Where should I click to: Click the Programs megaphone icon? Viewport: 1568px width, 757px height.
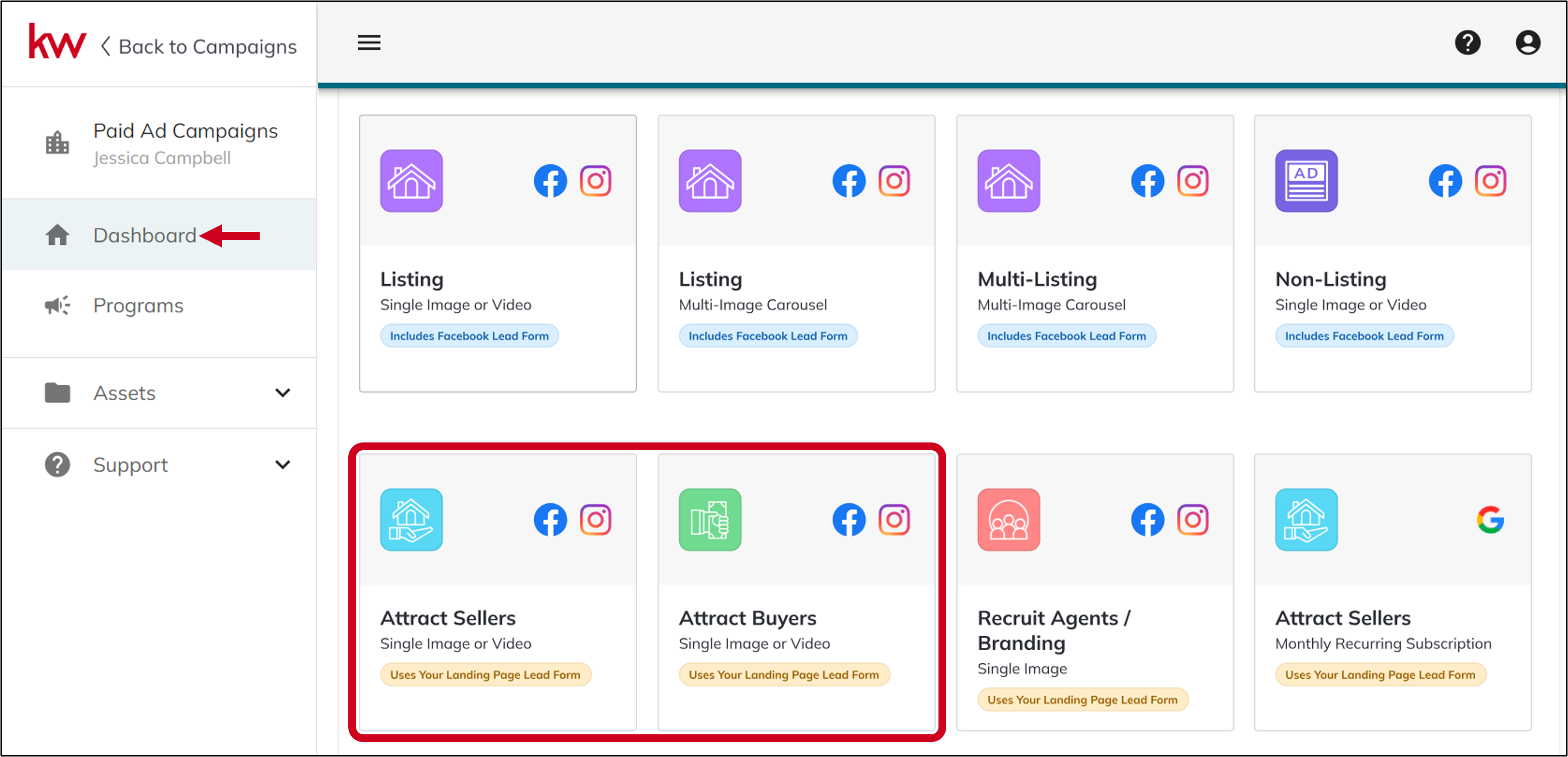click(57, 306)
